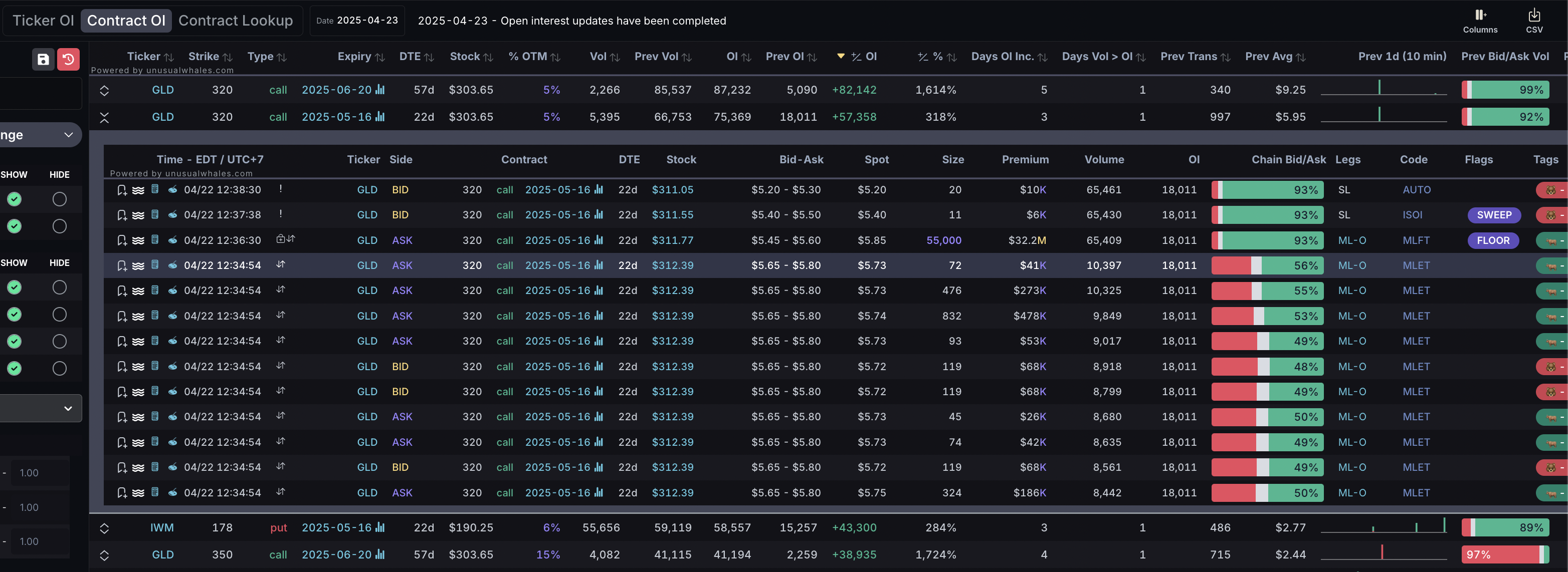Switch to the Ticker OI tab

click(43, 21)
